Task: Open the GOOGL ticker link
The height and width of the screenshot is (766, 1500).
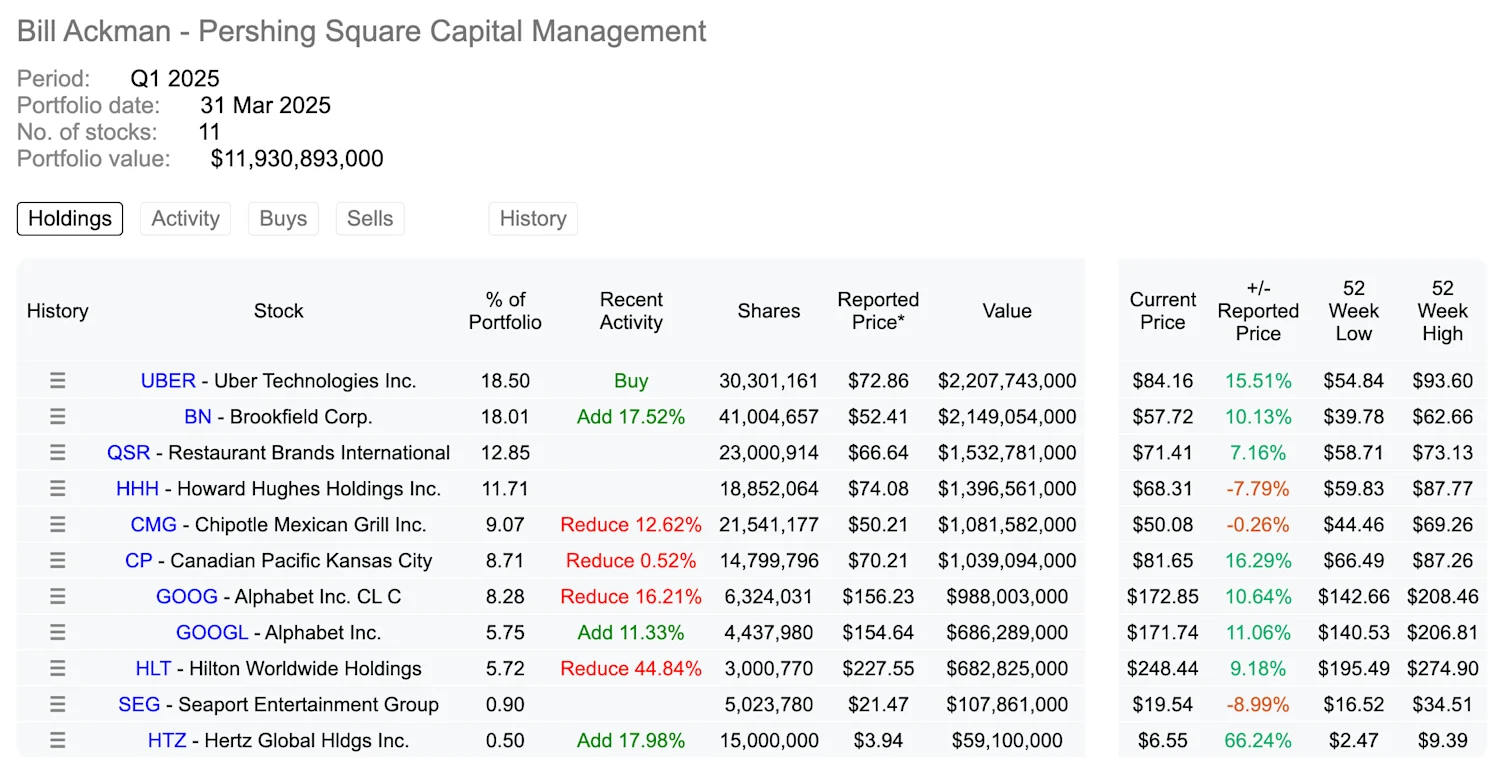Action: [212, 633]
